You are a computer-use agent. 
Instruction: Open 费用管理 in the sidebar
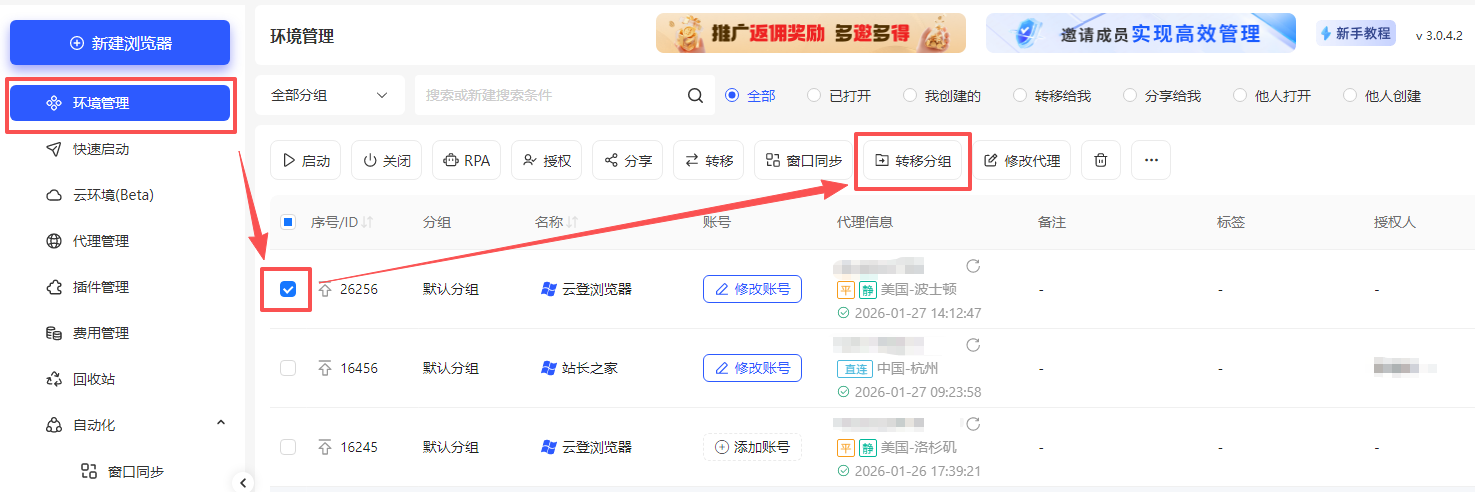(x=101, y=333)
